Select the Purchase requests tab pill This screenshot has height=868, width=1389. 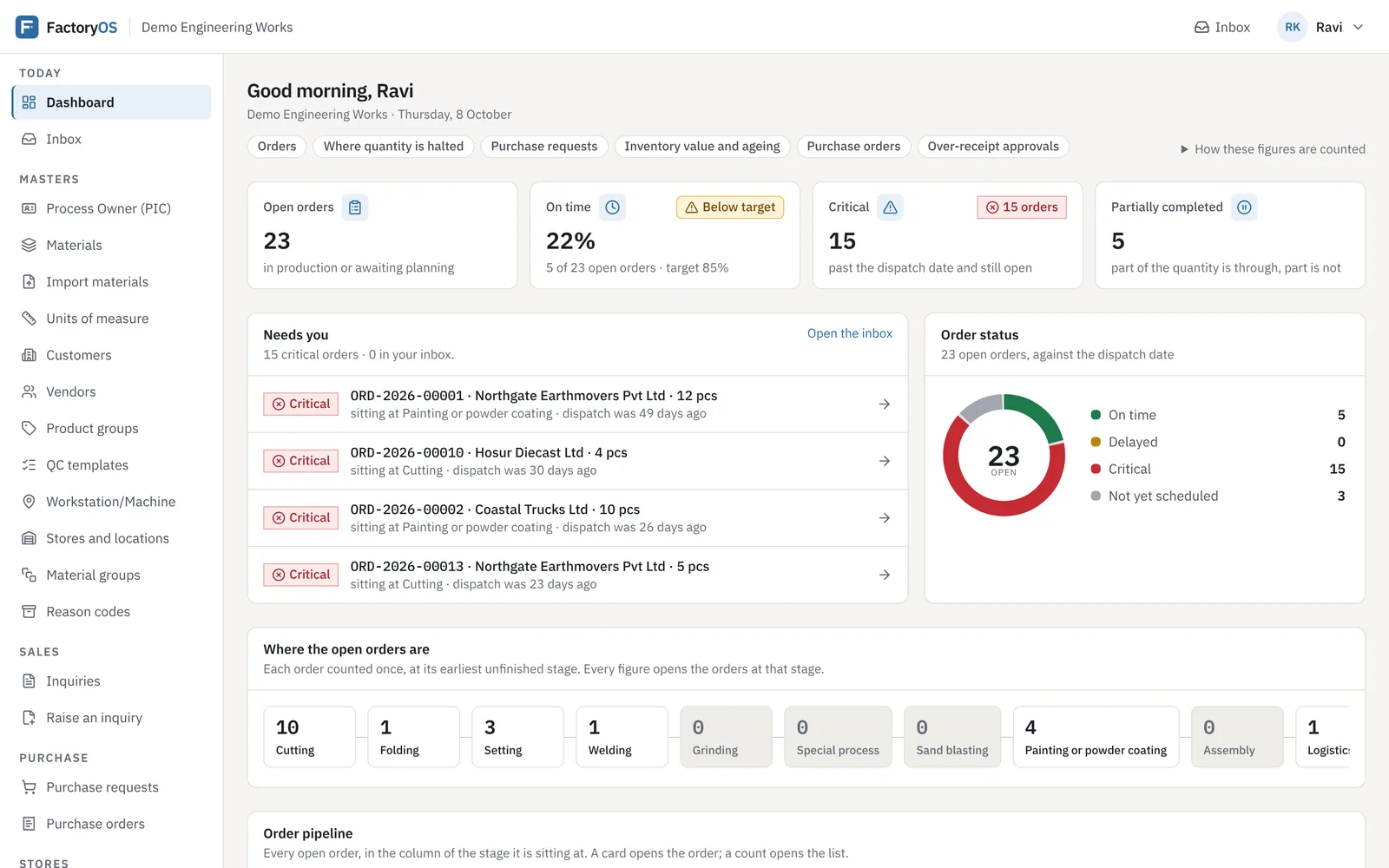[544, 147]
